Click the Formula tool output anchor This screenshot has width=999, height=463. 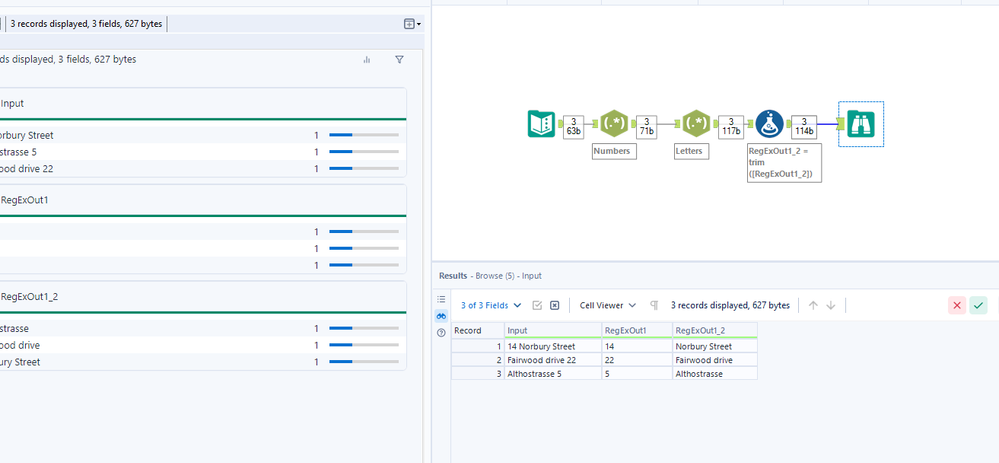(x=788, y=124)
